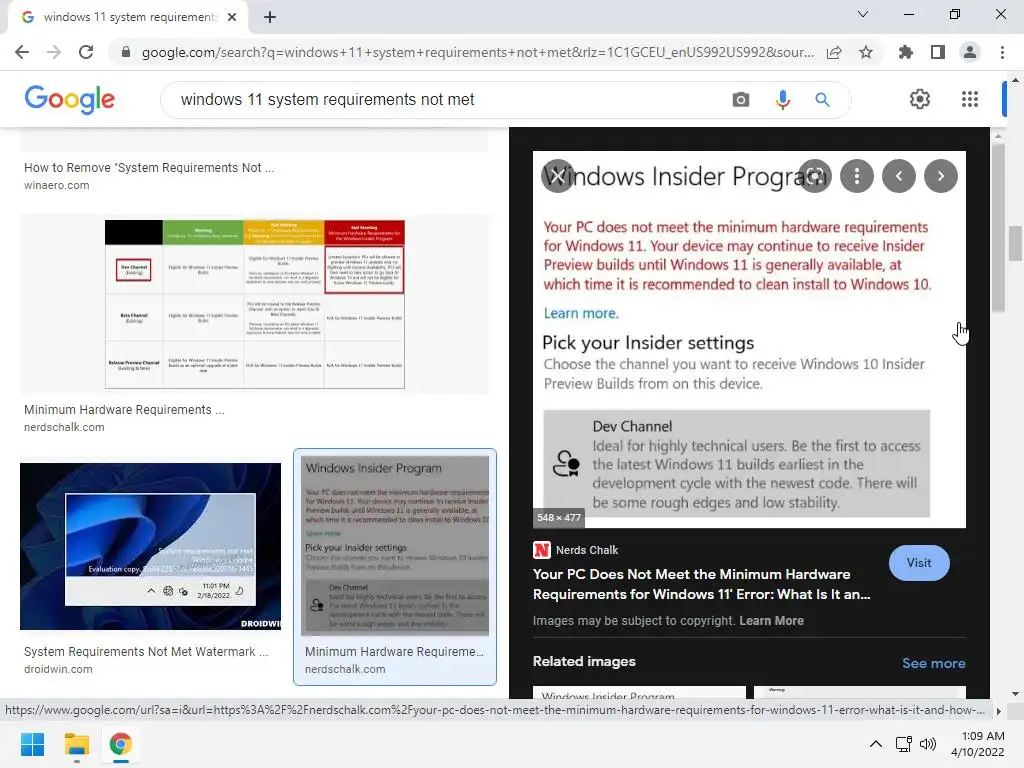Click the search box text field
Image resolution: width=1024 pixels, height=768 pixels.
[444, 99]
